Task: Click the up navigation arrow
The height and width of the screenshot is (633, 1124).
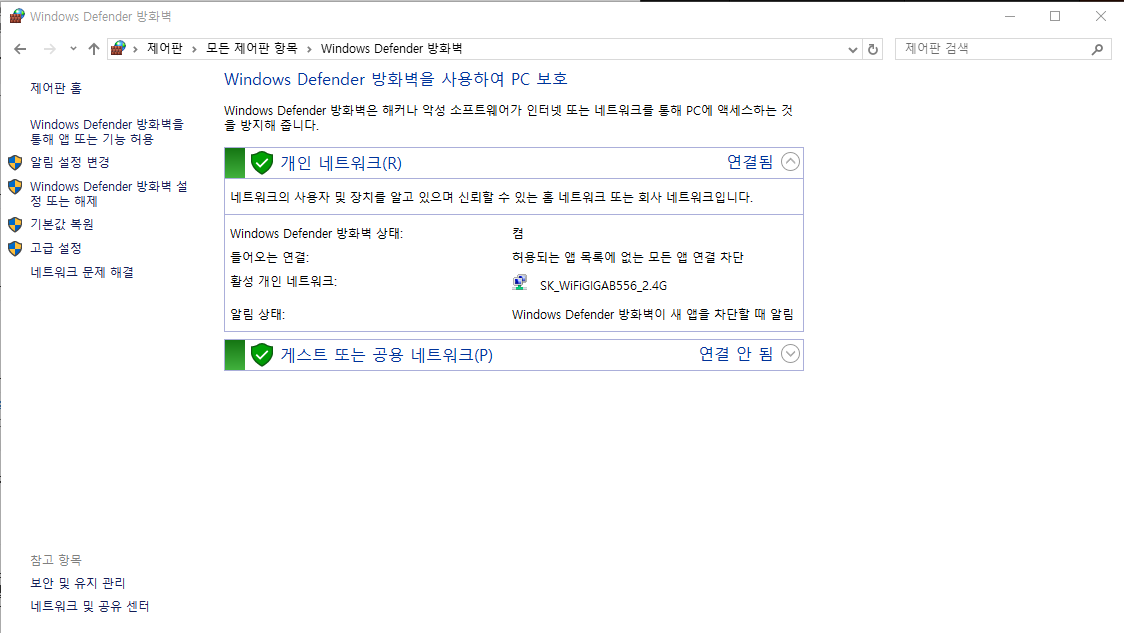Action: (x=93, y=48)
